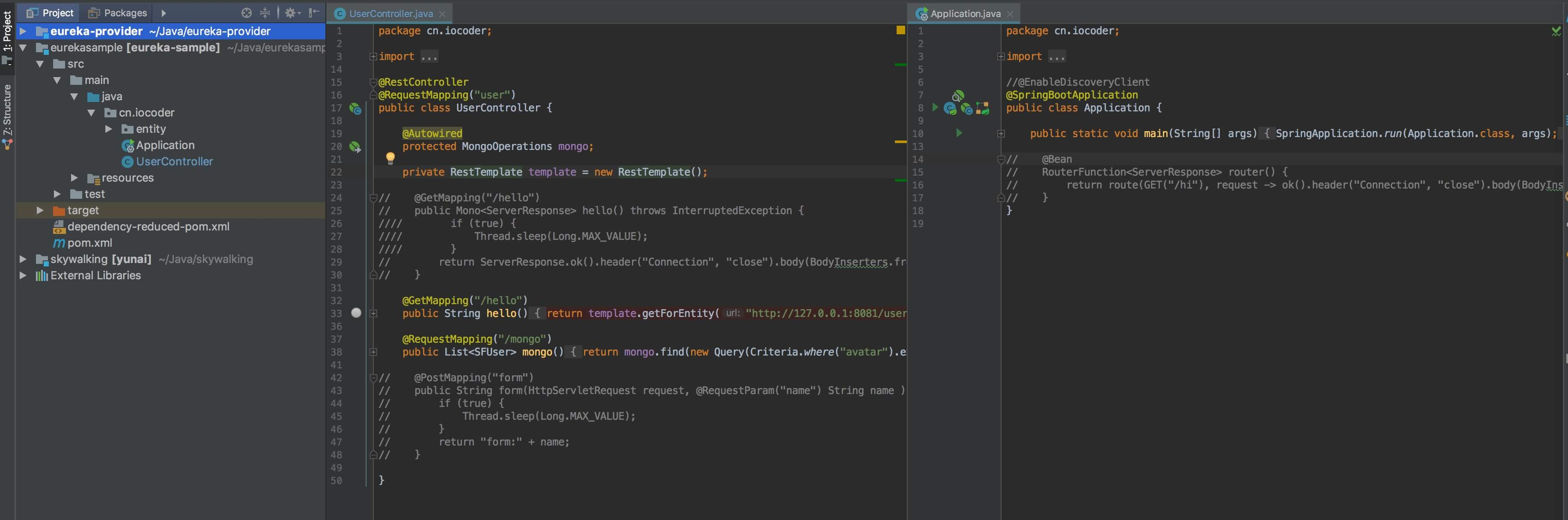The height and width of the screenshot is (520, 1568).
Task: Expand folded import block in UserController.java
Action: [x=373, y=57]
